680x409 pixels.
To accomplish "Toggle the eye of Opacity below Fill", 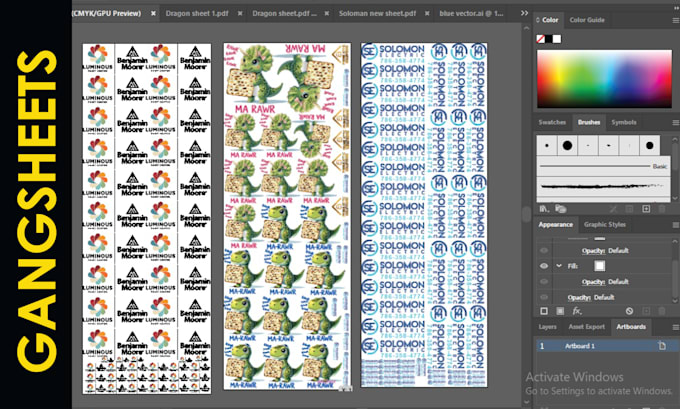I will coord(544,281).
